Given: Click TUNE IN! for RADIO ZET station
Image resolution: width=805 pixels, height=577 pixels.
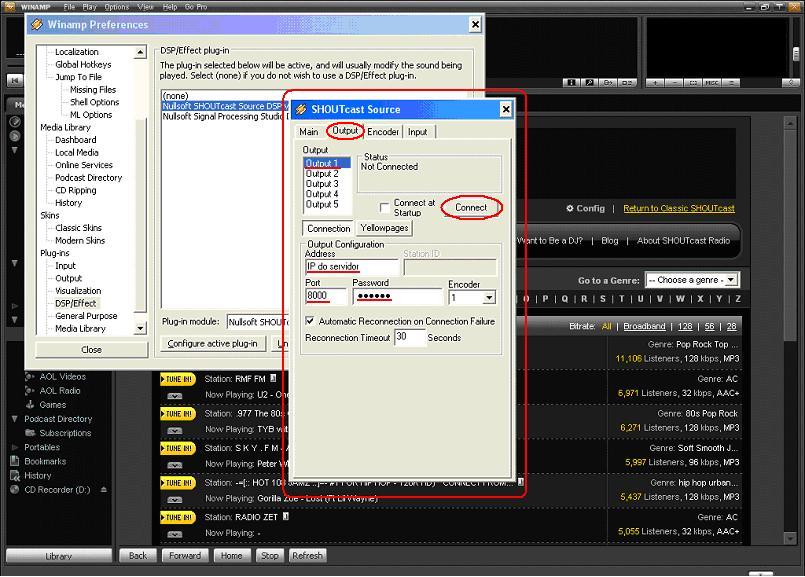Looking at the screenshot, I should coord(176,517).
